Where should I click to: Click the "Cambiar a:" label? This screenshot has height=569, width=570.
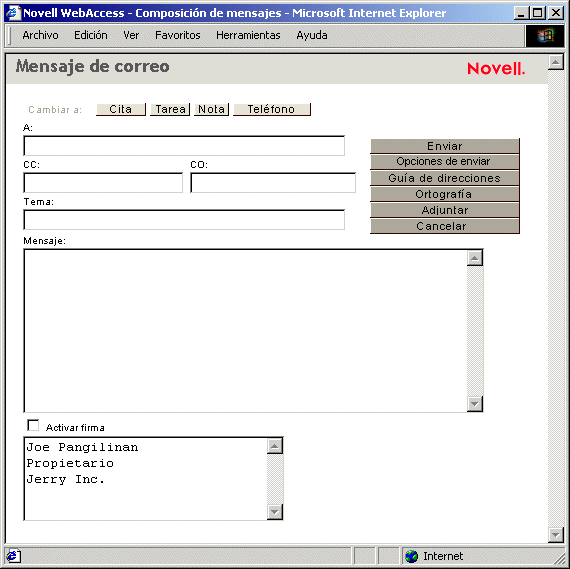(x=55, y=109)
